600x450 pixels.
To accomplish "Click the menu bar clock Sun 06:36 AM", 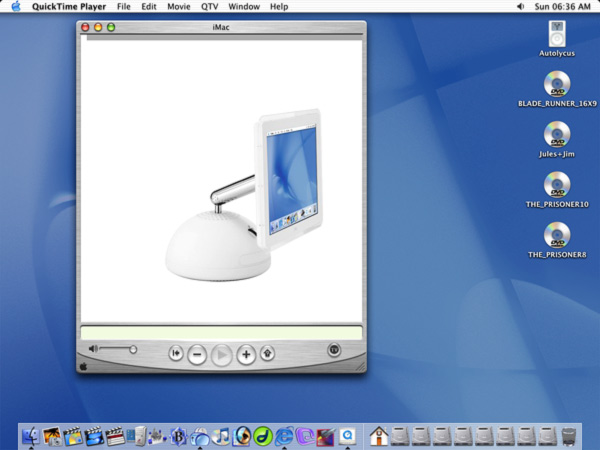I will click(562, 7).
